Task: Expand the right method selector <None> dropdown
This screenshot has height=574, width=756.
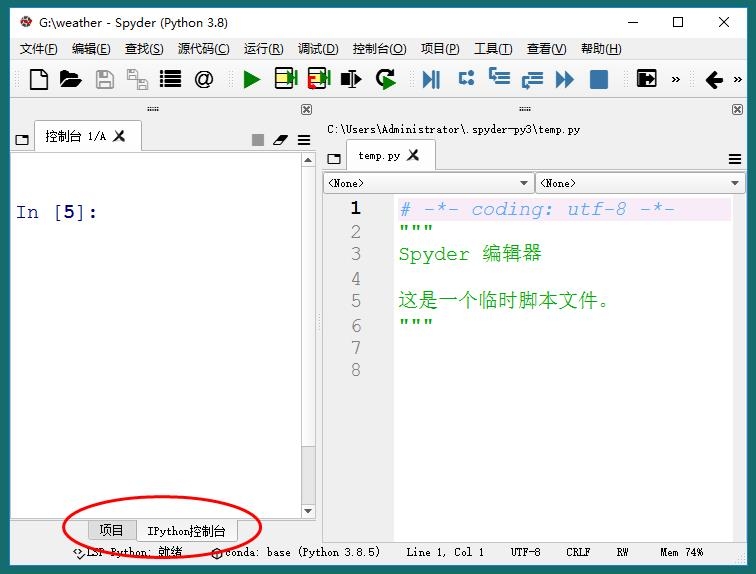Action: (x=640, y=183)
